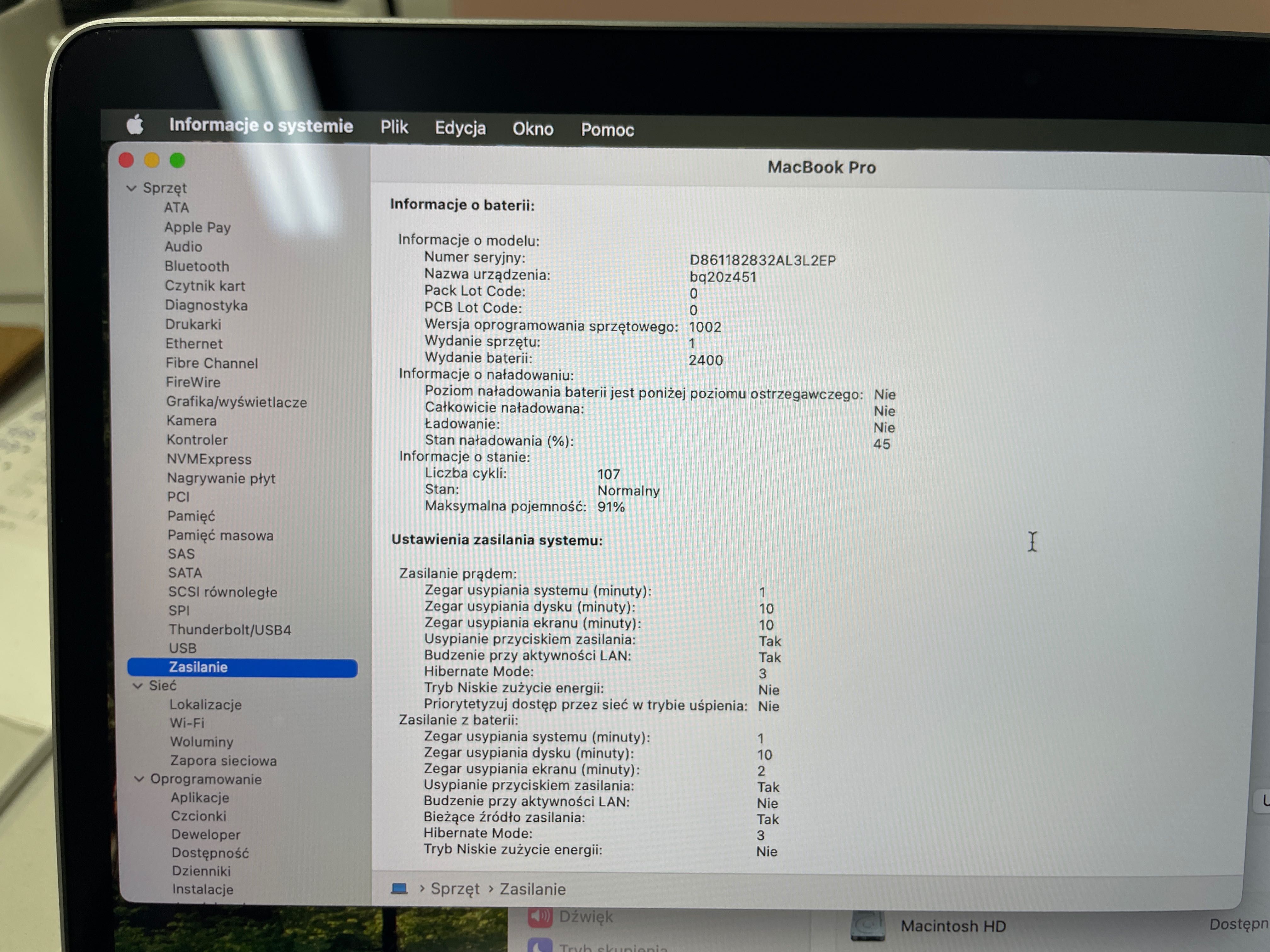Select Lokalizacje under Sieć
The height and width of the screenshot is (952, 1270).
tap(206, 705)
